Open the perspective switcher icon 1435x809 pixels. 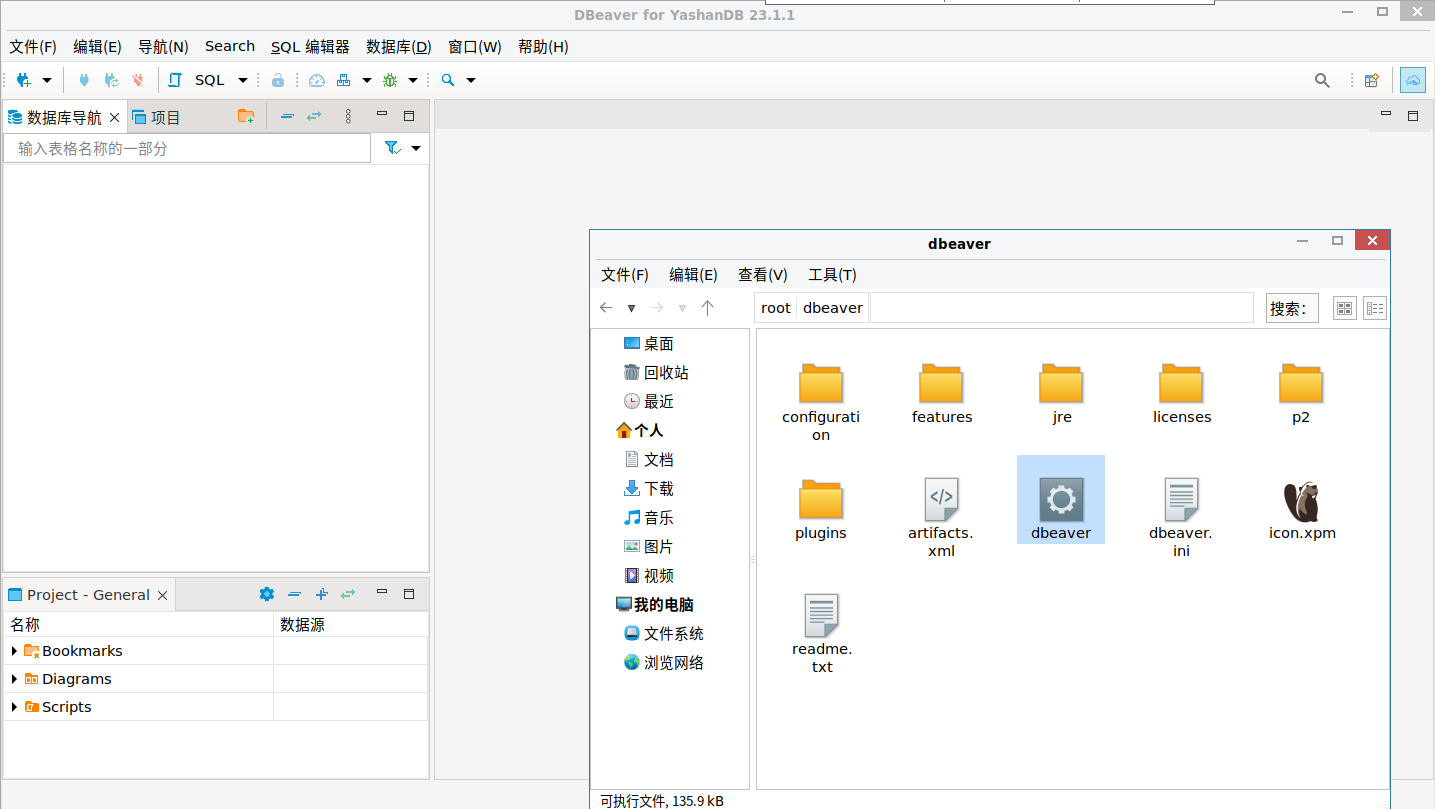1372,80
